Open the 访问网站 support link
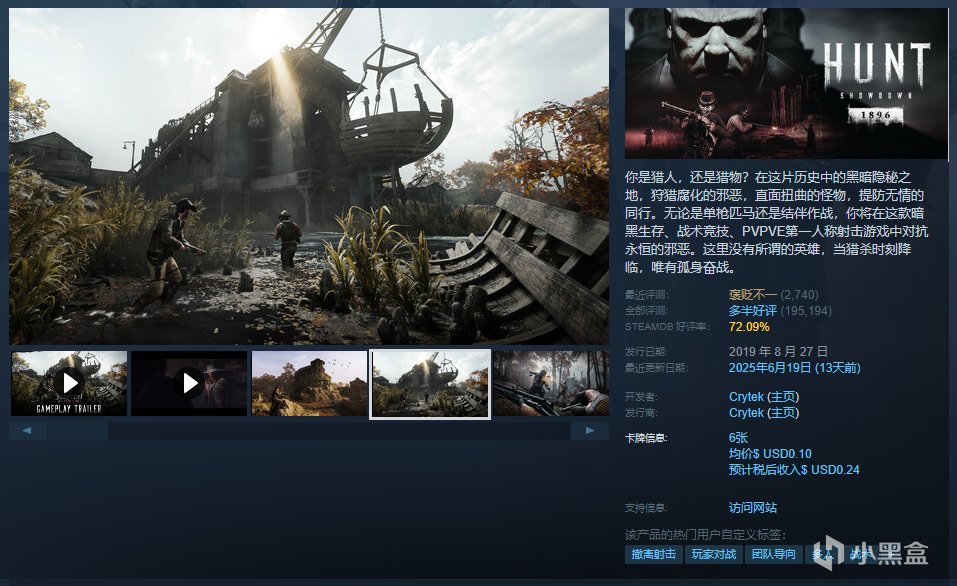The height and width of the screenshot is (586, 957). pyautogui.click(x=753, y=507)
